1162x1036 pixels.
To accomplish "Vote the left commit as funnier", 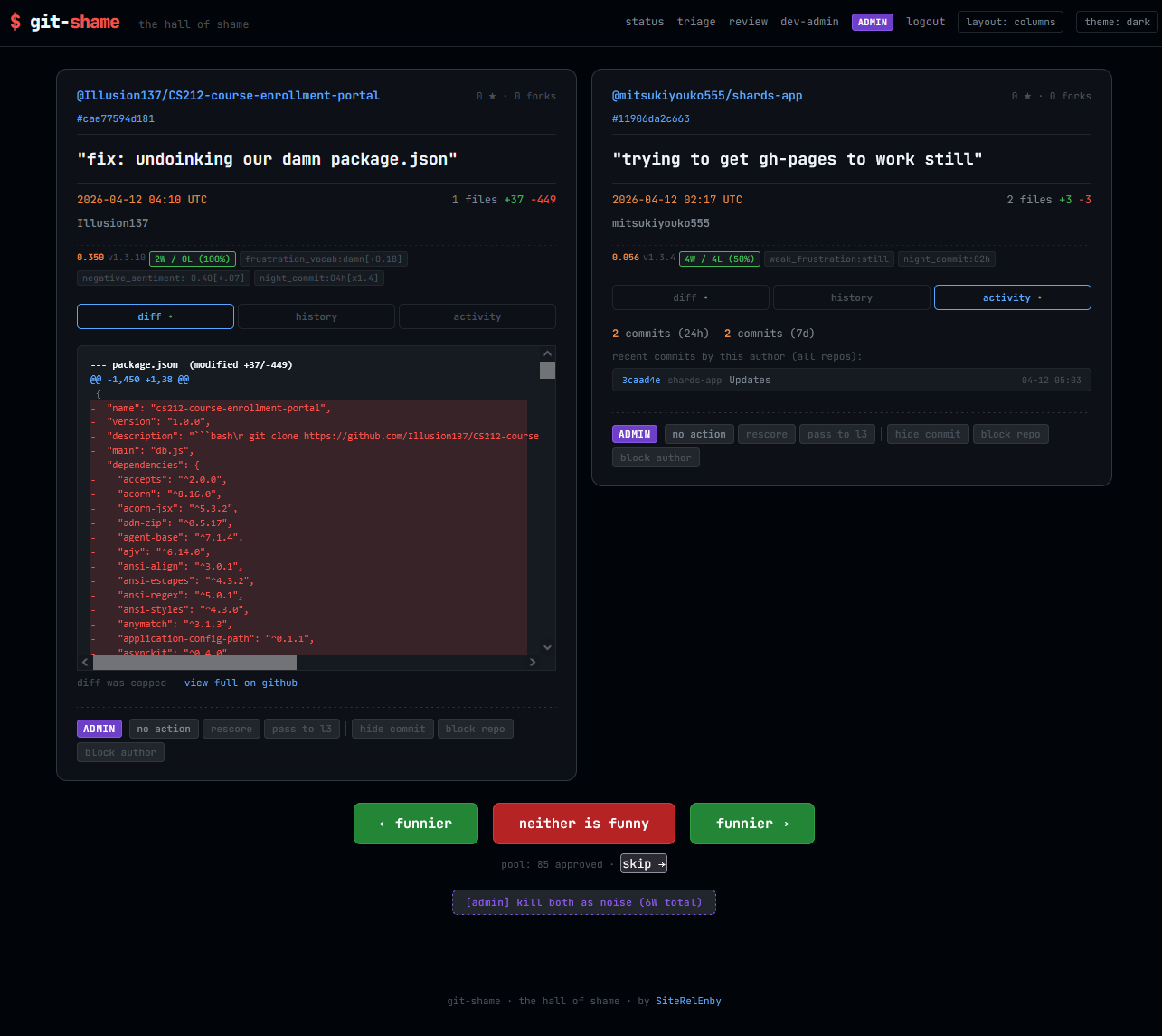I will (x=415, y=824).
